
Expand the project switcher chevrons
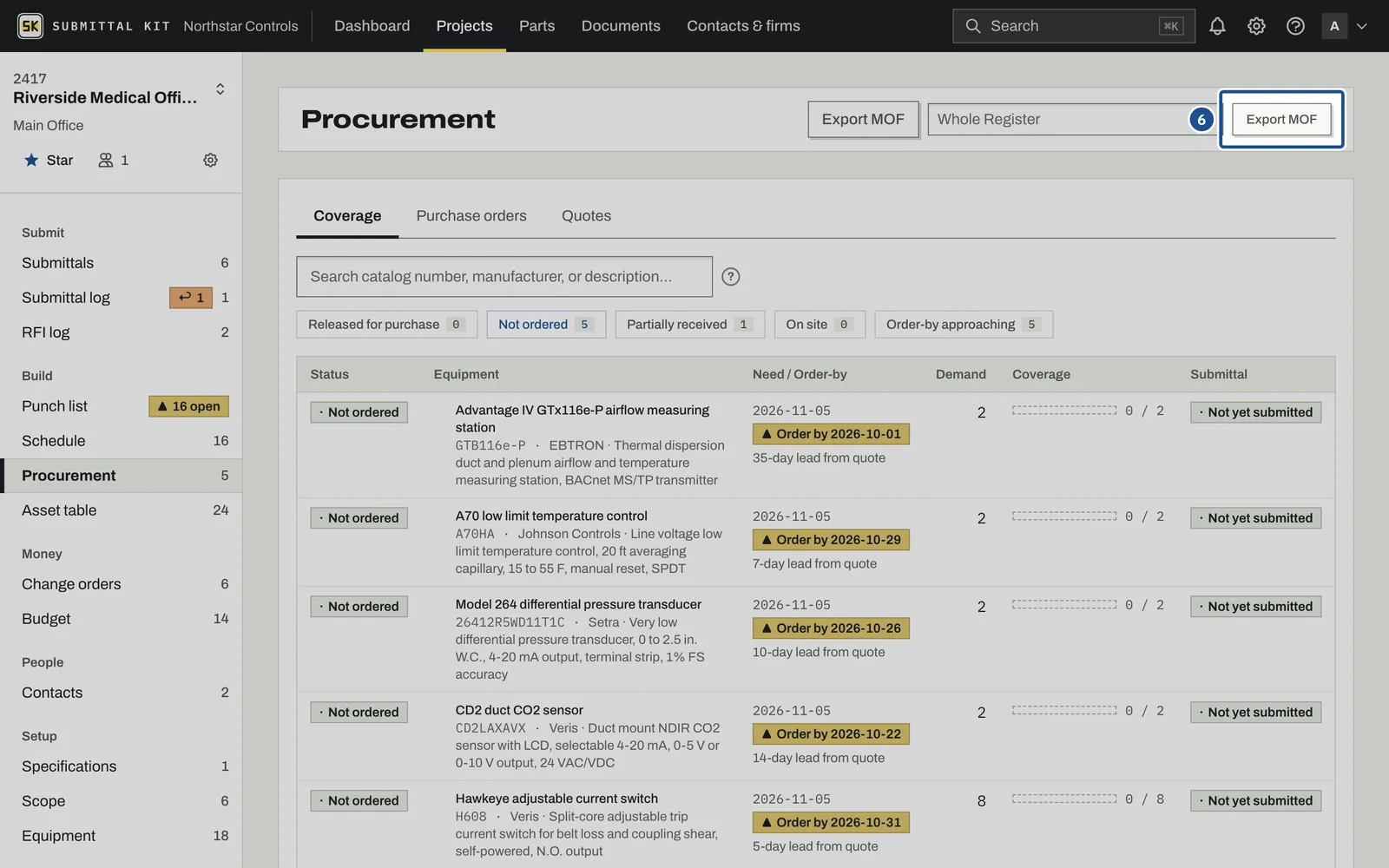tap(221, 89)
